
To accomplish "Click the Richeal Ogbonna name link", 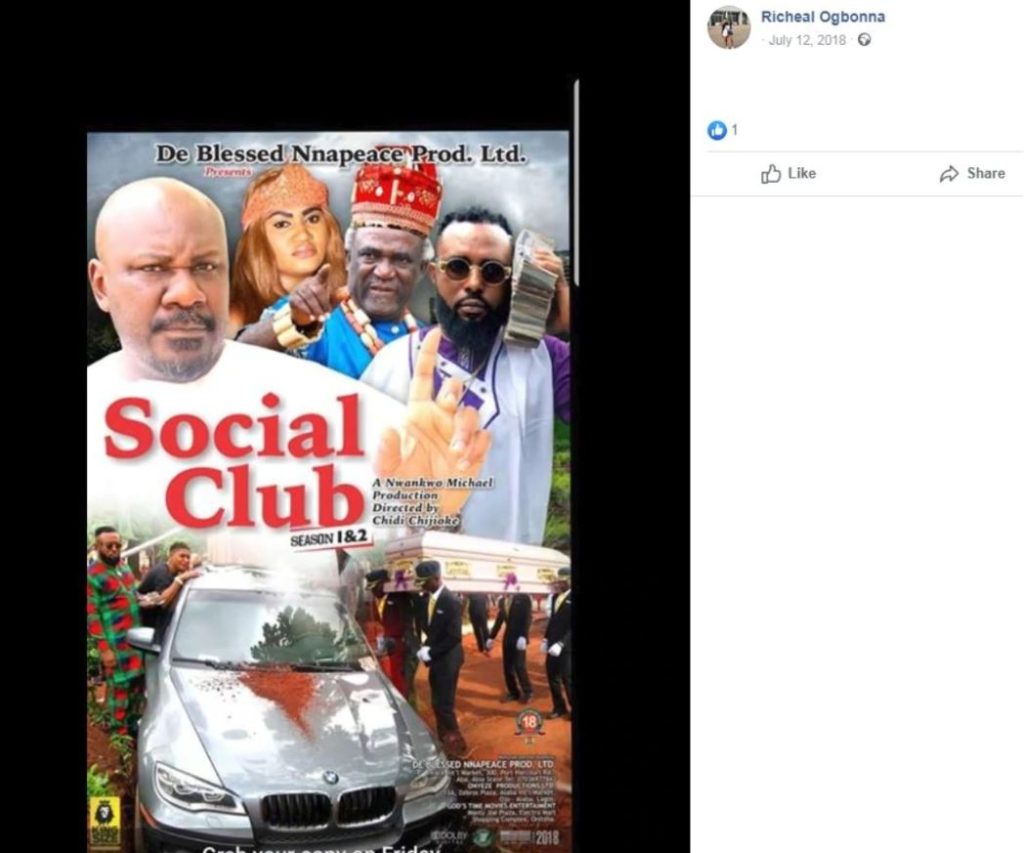I will (823, 17).
